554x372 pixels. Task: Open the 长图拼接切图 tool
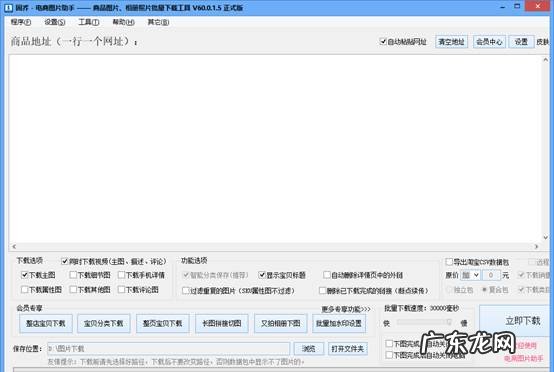tap(222, 323)
